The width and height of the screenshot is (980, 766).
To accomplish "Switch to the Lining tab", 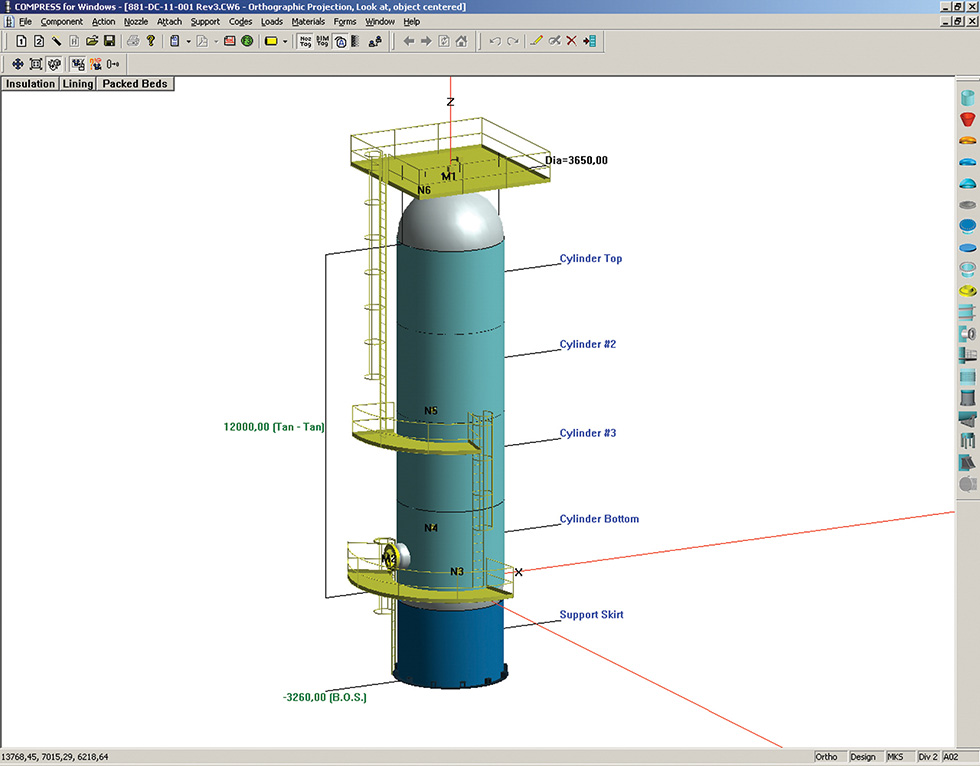I will coord(78,84).
